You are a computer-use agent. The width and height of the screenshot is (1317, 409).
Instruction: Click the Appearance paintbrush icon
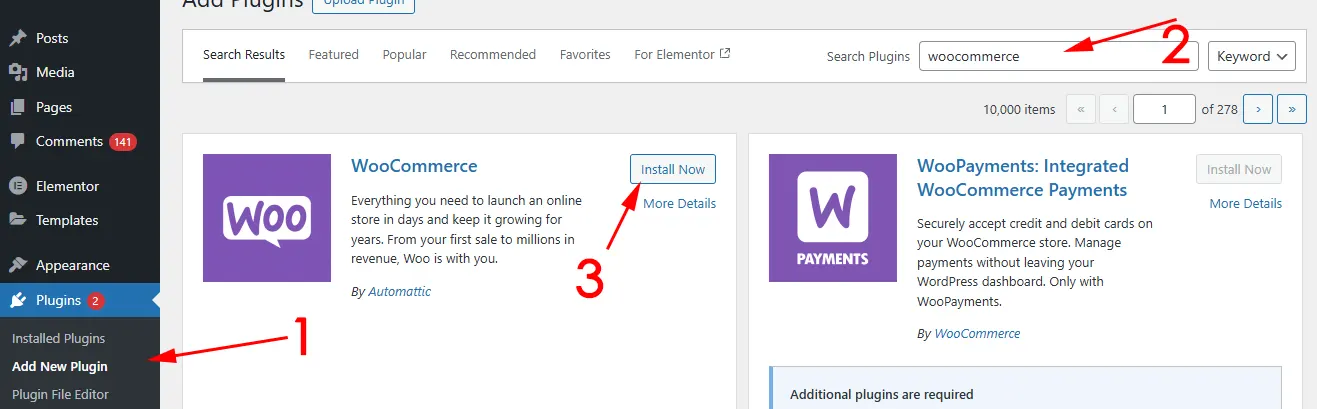[x=18, y=265]
